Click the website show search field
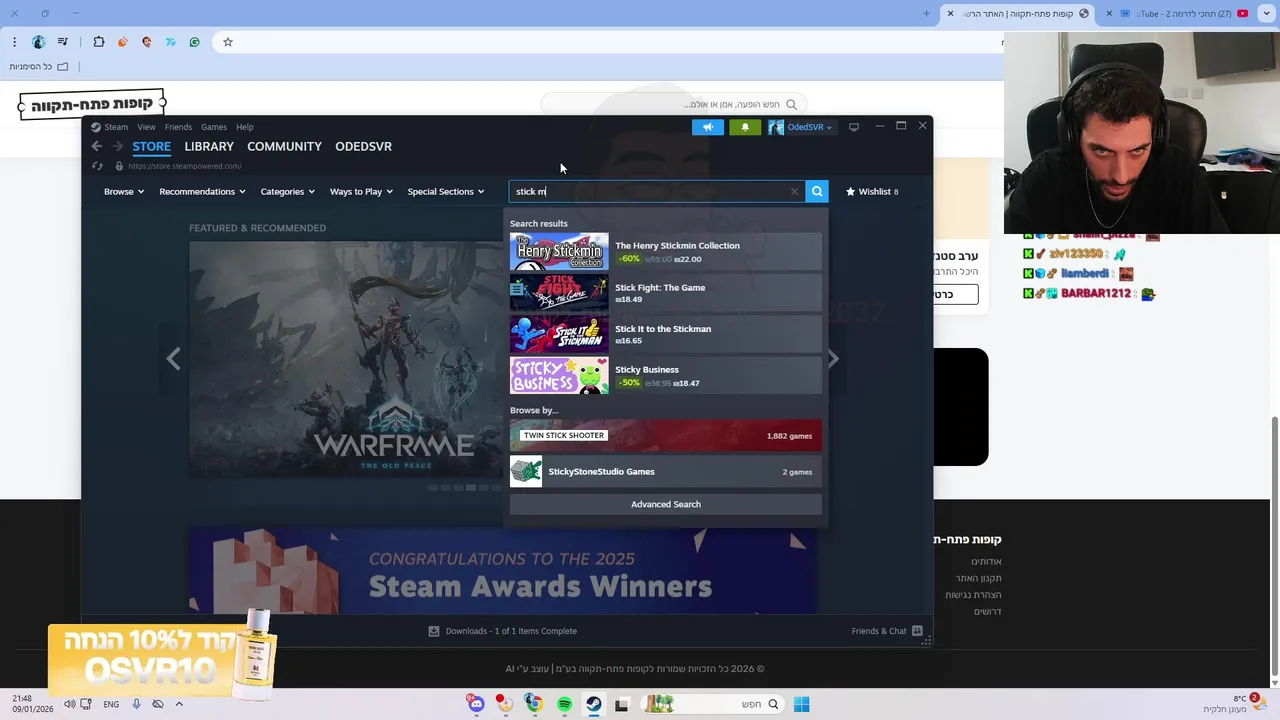This screenshot has height=720, width=1280. point(674,104)
